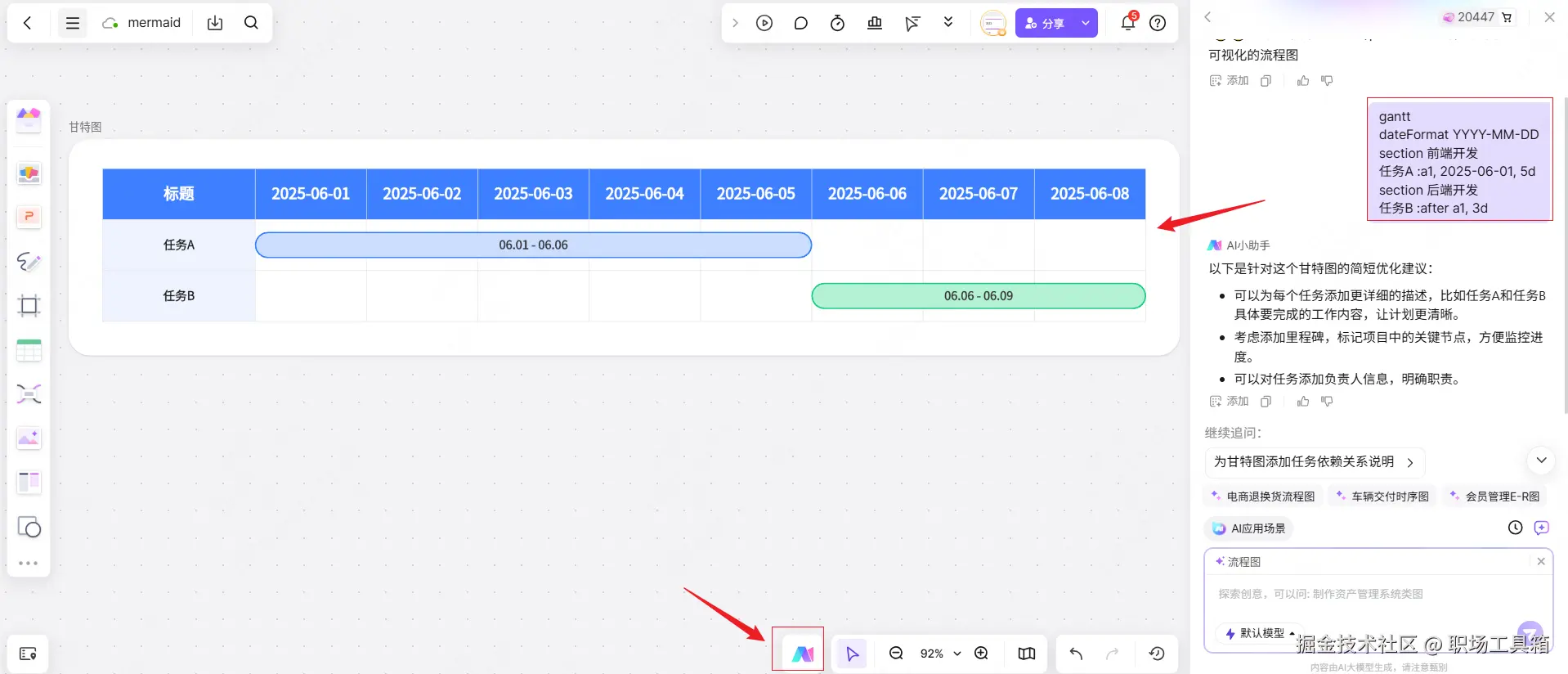The height and width of the screenshot is (674, 1568).
Task: Zoom in with the plus magnifier
Action: pyautogui.click(x=982, y=654)
